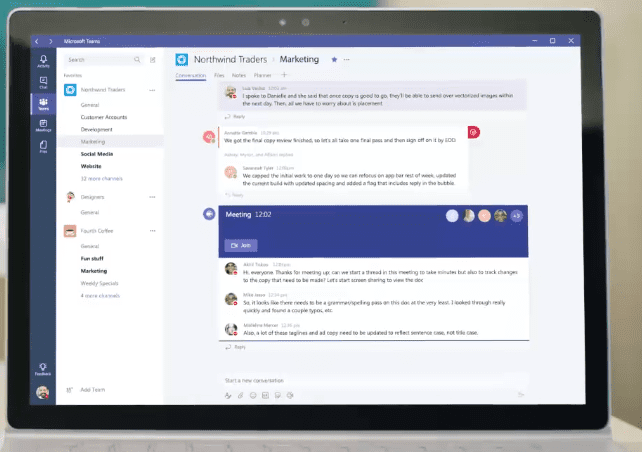Viewport: 642px width, 452px height.
Task: Click the back navigation arrow
Action: pyautogui.click(x=37, y=41)
